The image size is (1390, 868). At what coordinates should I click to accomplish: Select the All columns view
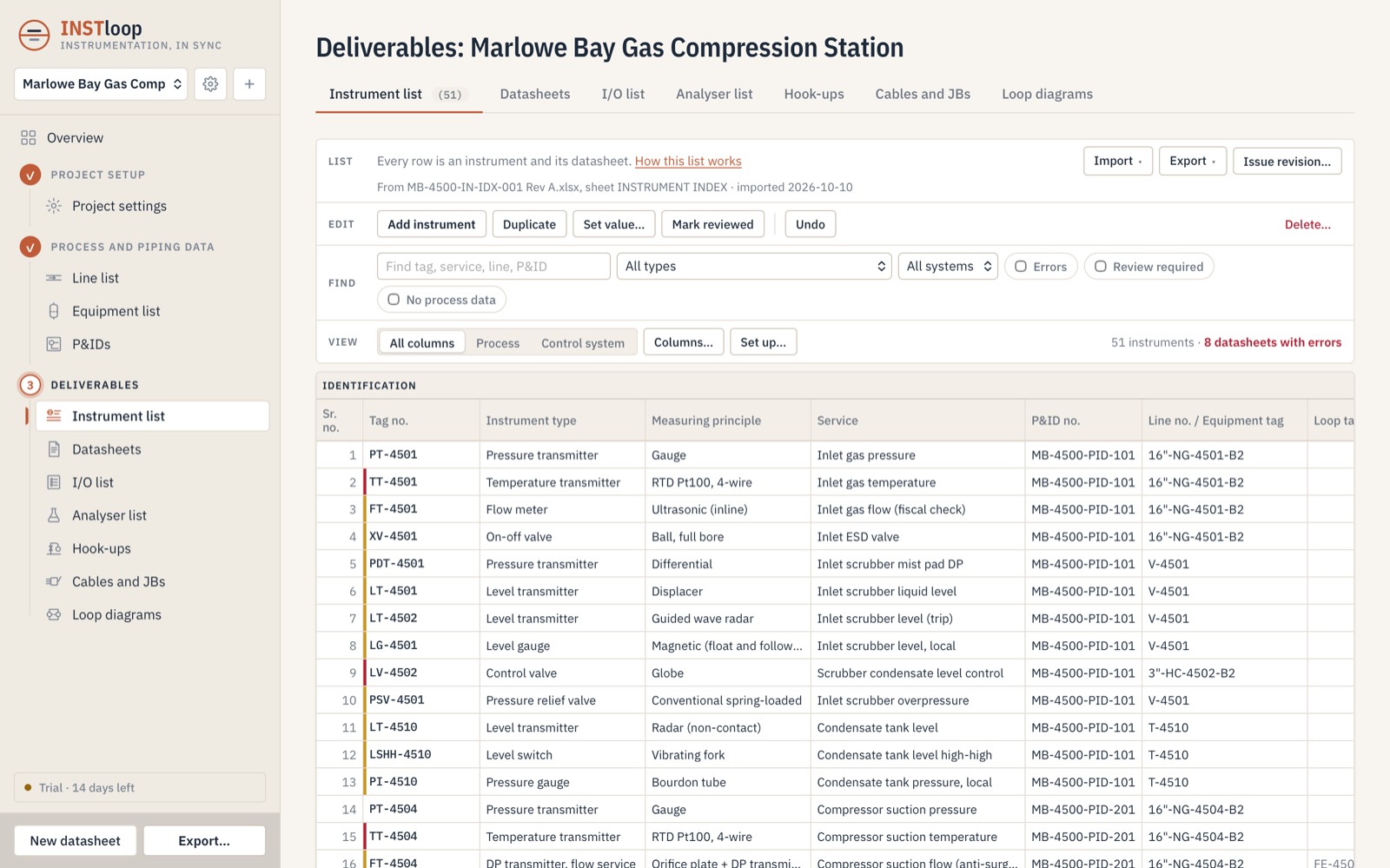(422, 342)
